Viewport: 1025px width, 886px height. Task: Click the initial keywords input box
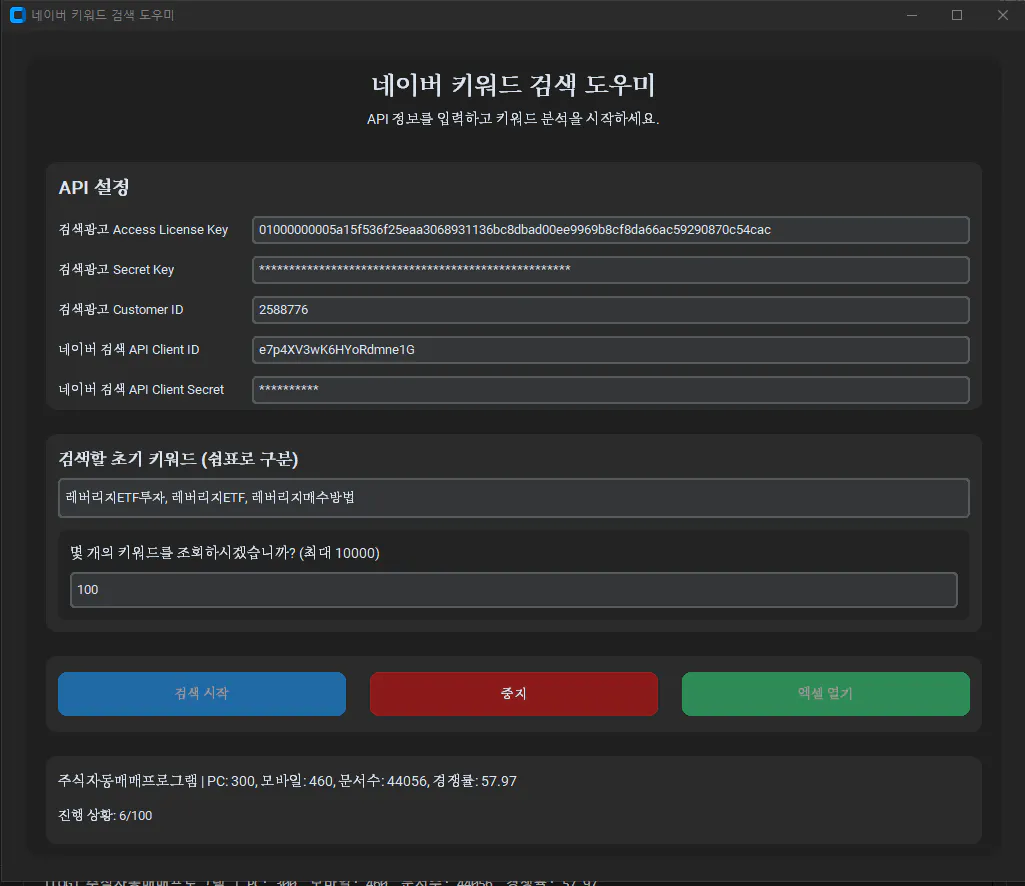[x=514, y=498]
